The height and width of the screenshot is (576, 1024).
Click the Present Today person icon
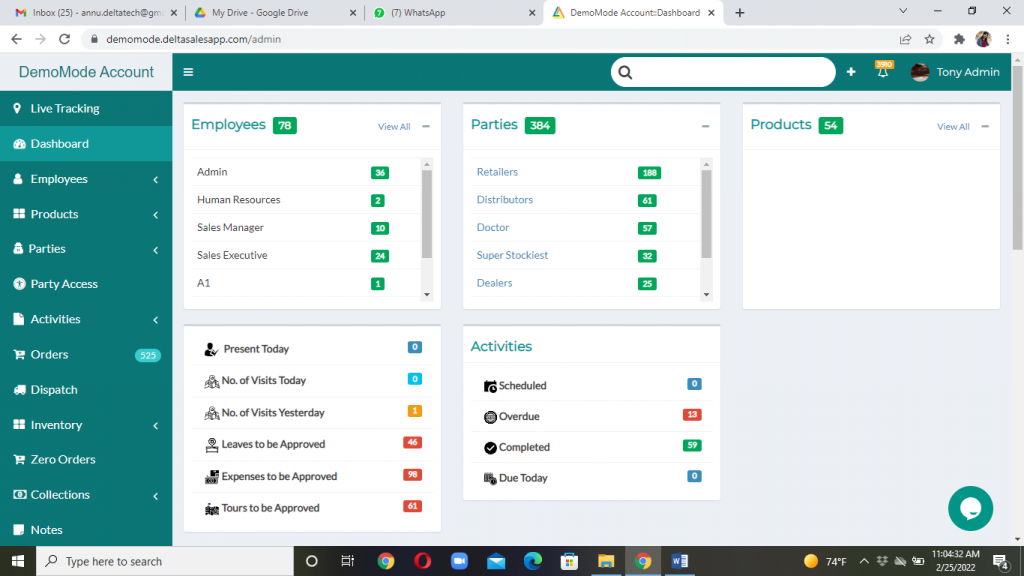click(210, 349)
